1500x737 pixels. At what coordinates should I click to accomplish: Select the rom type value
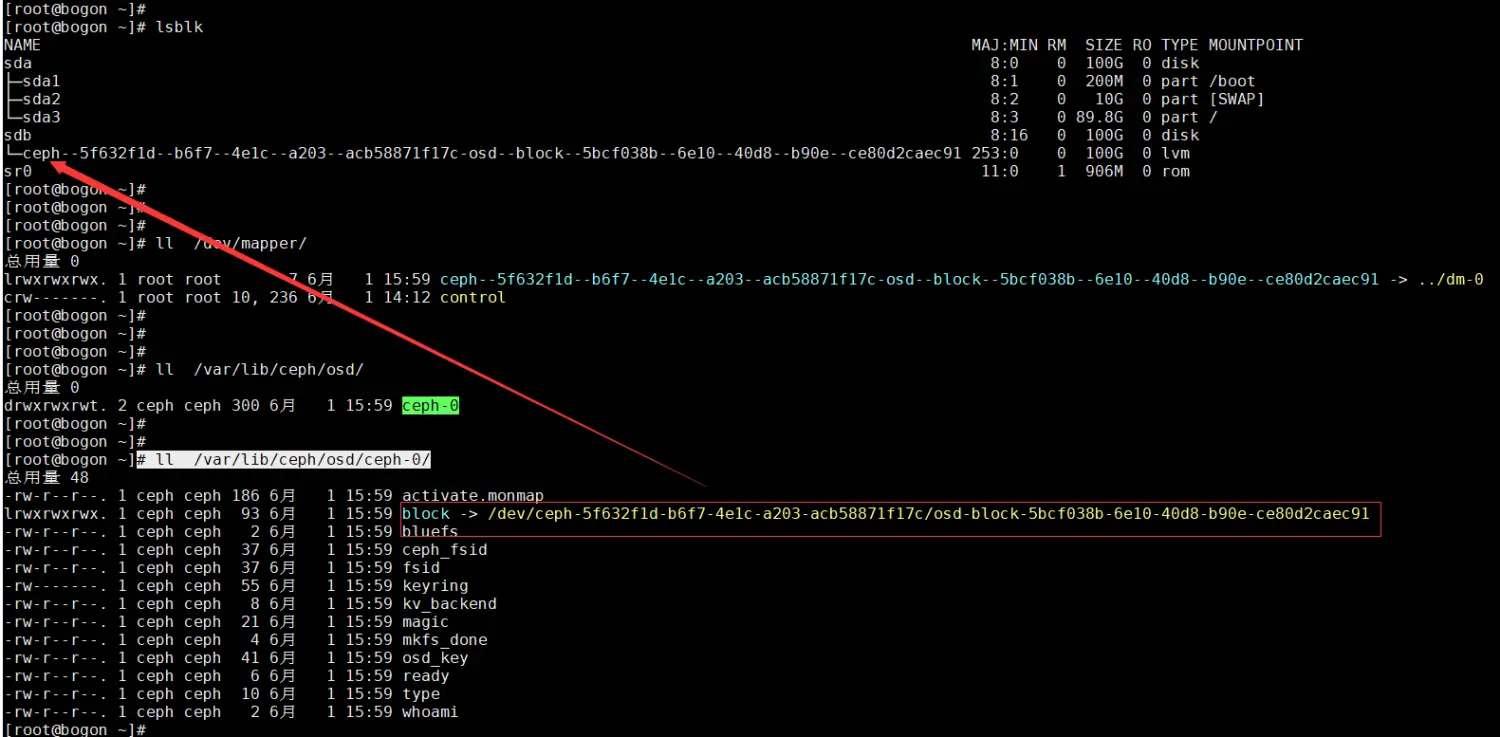tap(1175, 171)
